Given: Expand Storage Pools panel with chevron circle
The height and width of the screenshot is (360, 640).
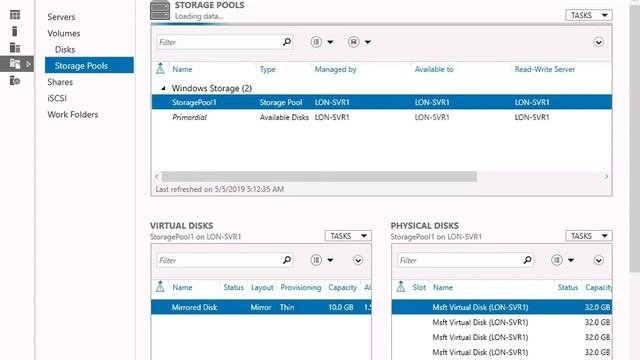Looking at the screenshot, I should coord(598,42).
